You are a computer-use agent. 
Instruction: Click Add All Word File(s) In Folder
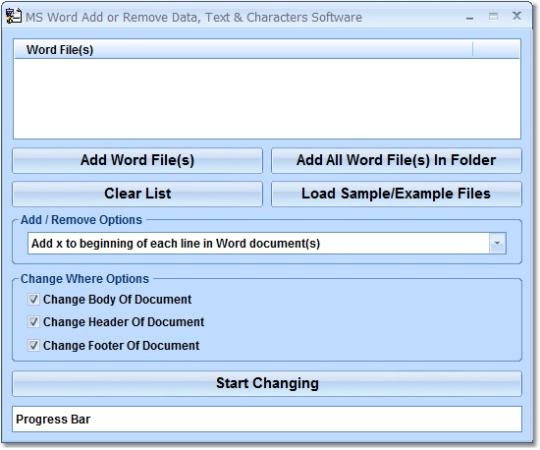point(396,160)
